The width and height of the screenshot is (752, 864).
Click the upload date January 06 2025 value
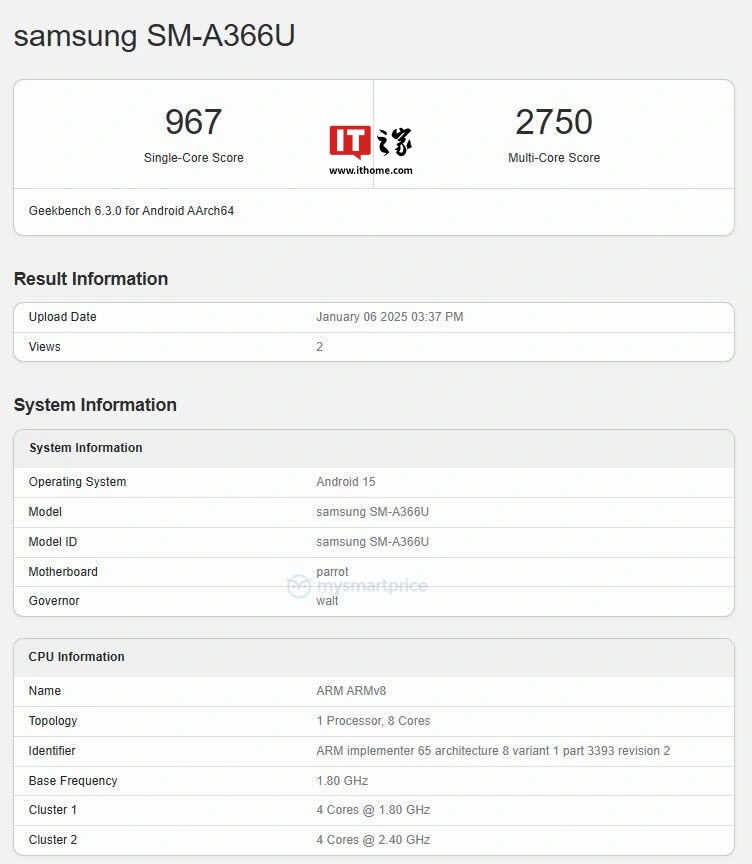[x=389, y=317]
